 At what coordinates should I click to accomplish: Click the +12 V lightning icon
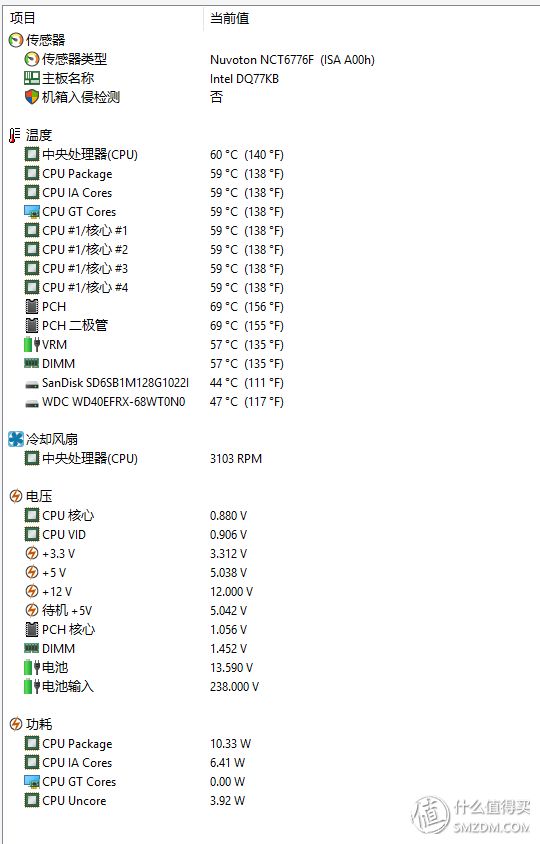[x=32, y=591]
